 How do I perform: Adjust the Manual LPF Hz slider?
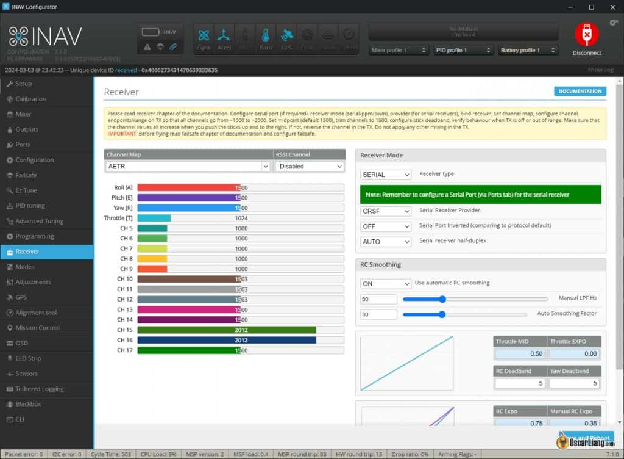tap(475, 299)
